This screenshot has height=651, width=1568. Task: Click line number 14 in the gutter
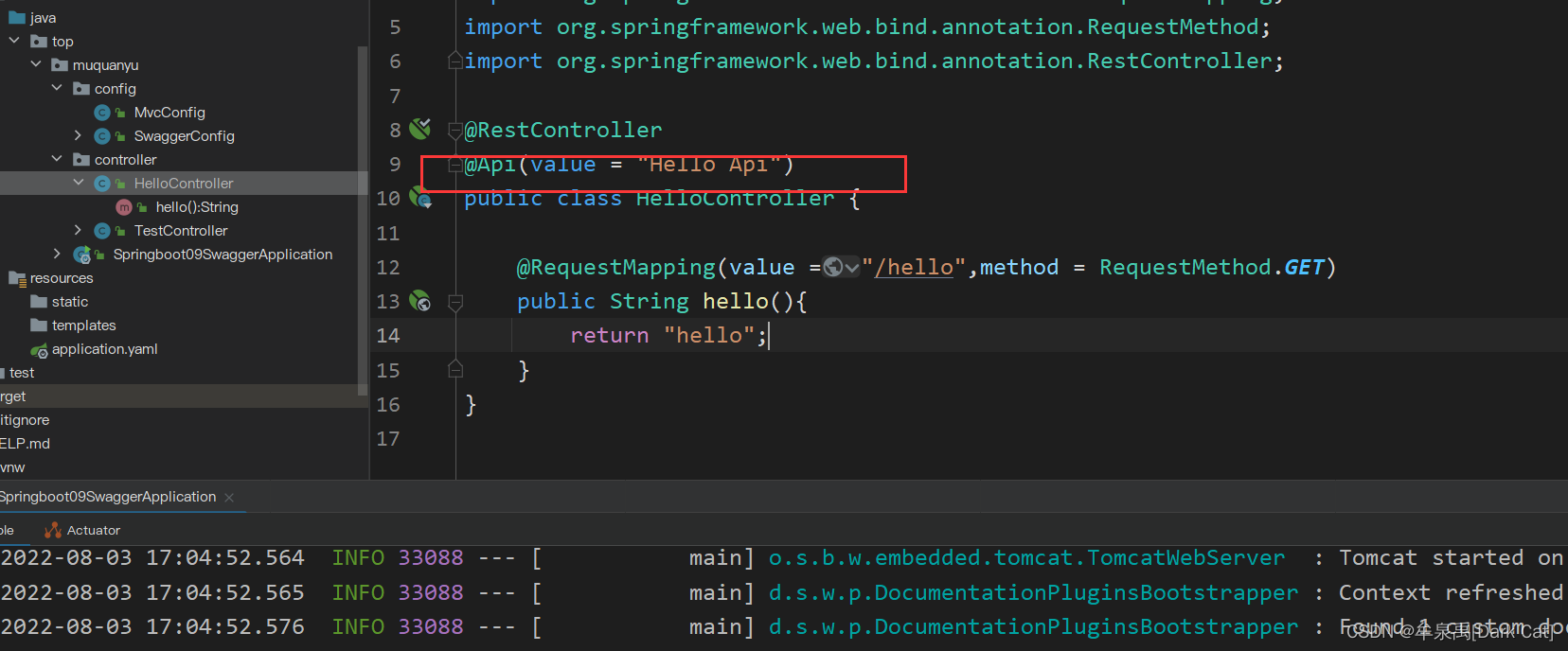[388, 336]
